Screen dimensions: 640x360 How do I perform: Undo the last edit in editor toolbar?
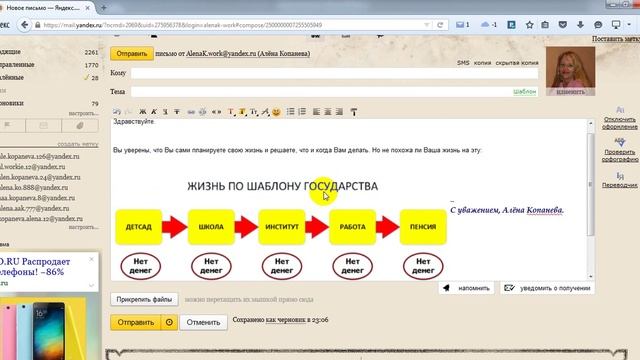click(117, 111)
